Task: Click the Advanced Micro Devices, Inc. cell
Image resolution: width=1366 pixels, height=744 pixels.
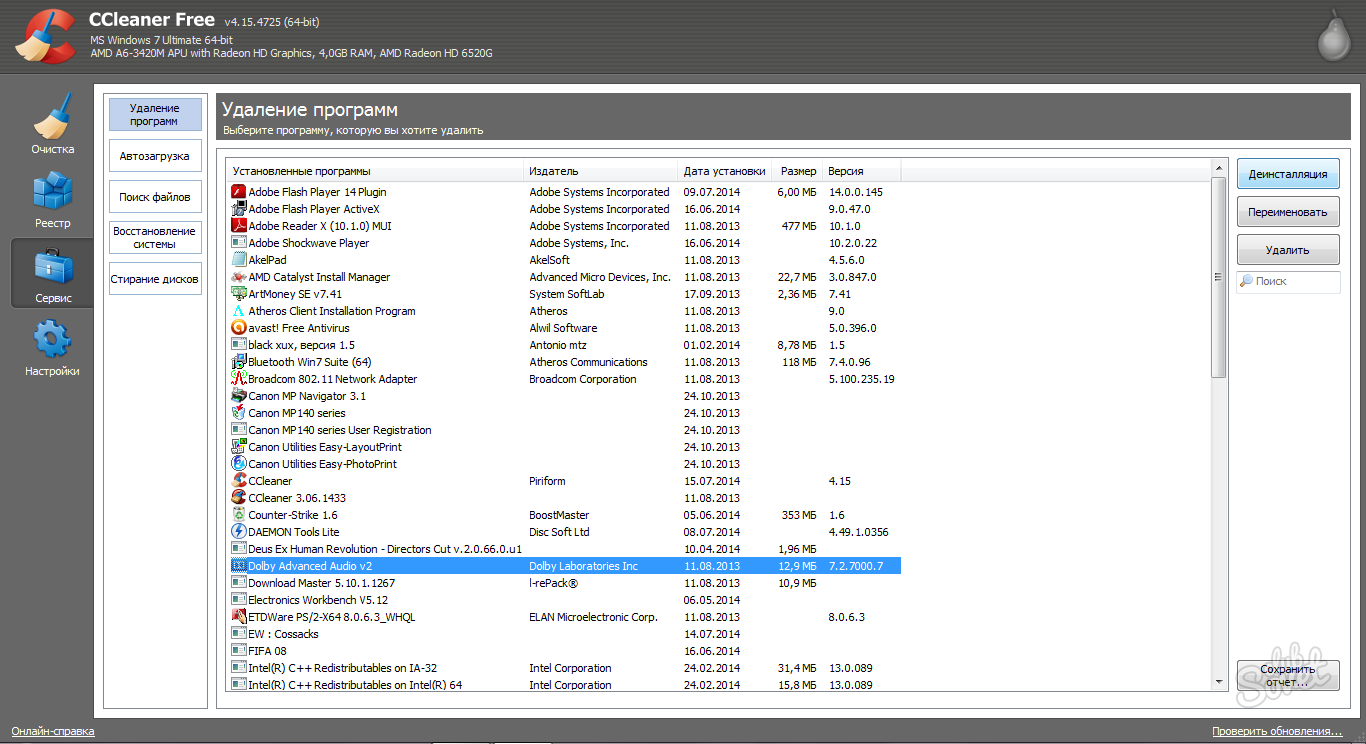Action: pos(600,277)
